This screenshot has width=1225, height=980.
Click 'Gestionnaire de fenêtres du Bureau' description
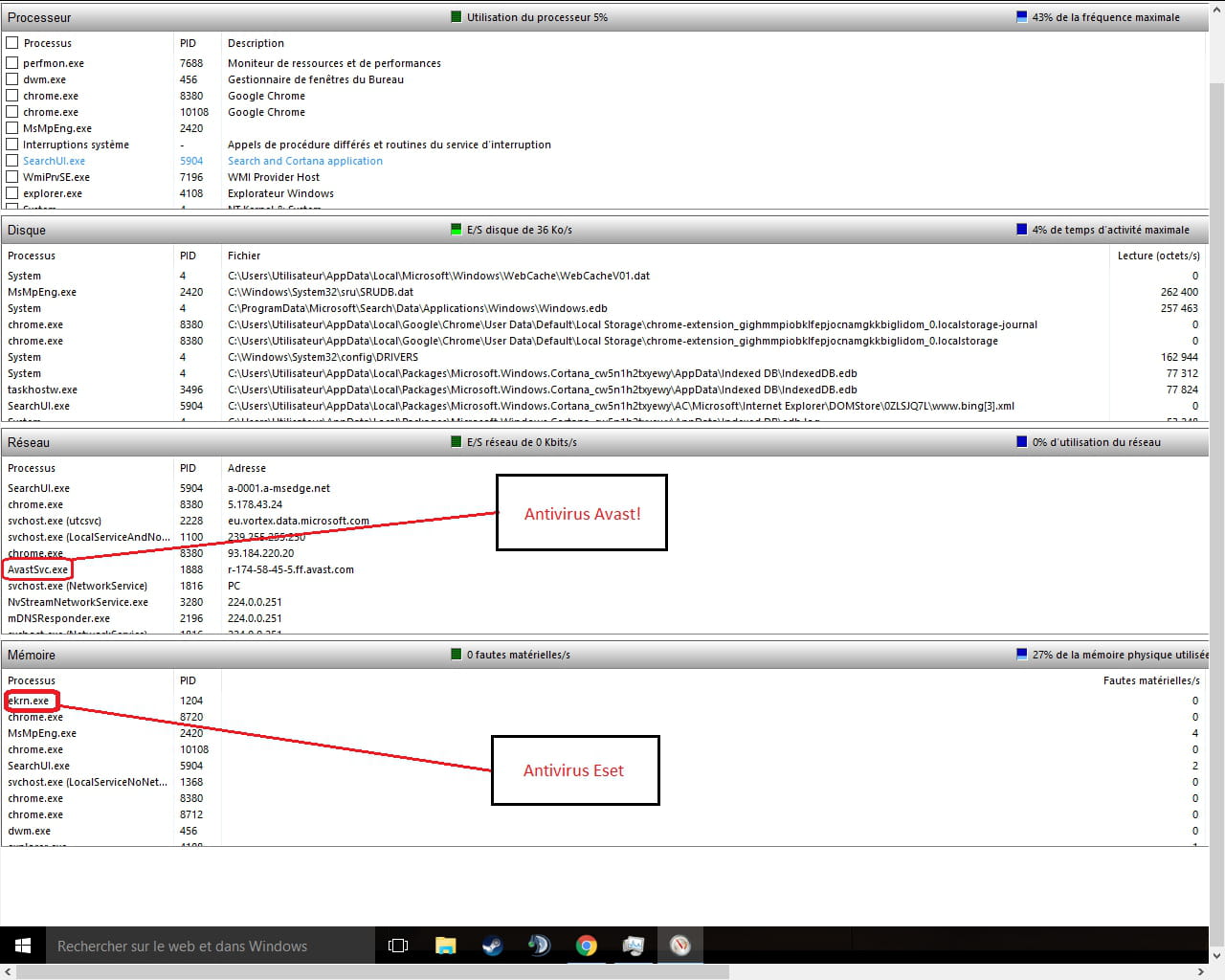pos(316,79)
